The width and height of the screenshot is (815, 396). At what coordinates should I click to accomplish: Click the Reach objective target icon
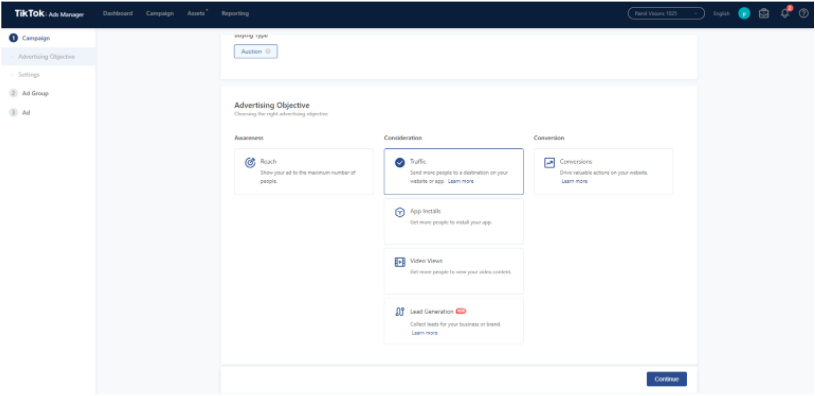(250, 163)
